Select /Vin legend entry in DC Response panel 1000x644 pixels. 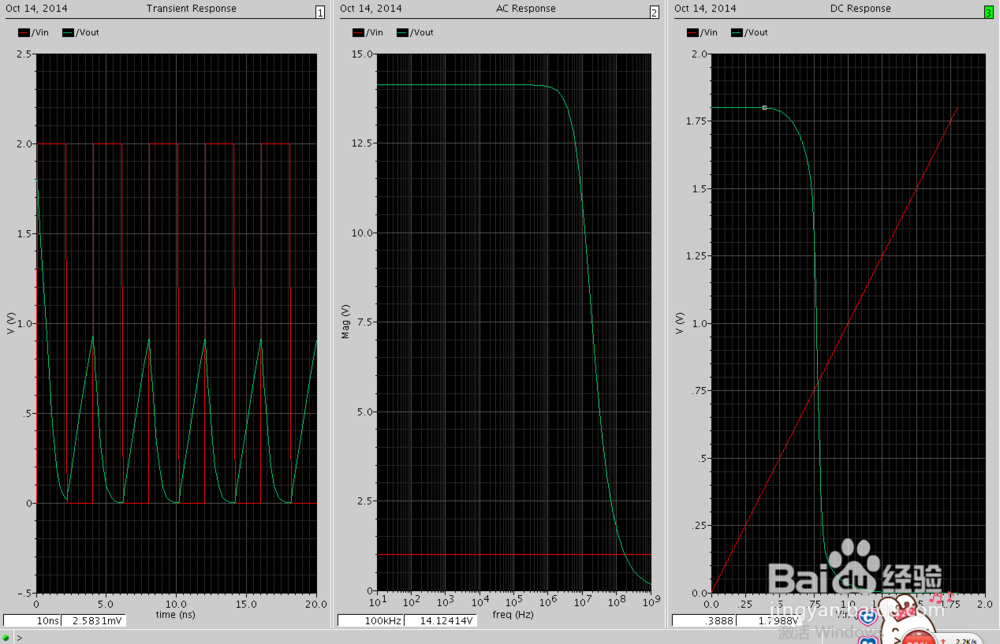702,33
